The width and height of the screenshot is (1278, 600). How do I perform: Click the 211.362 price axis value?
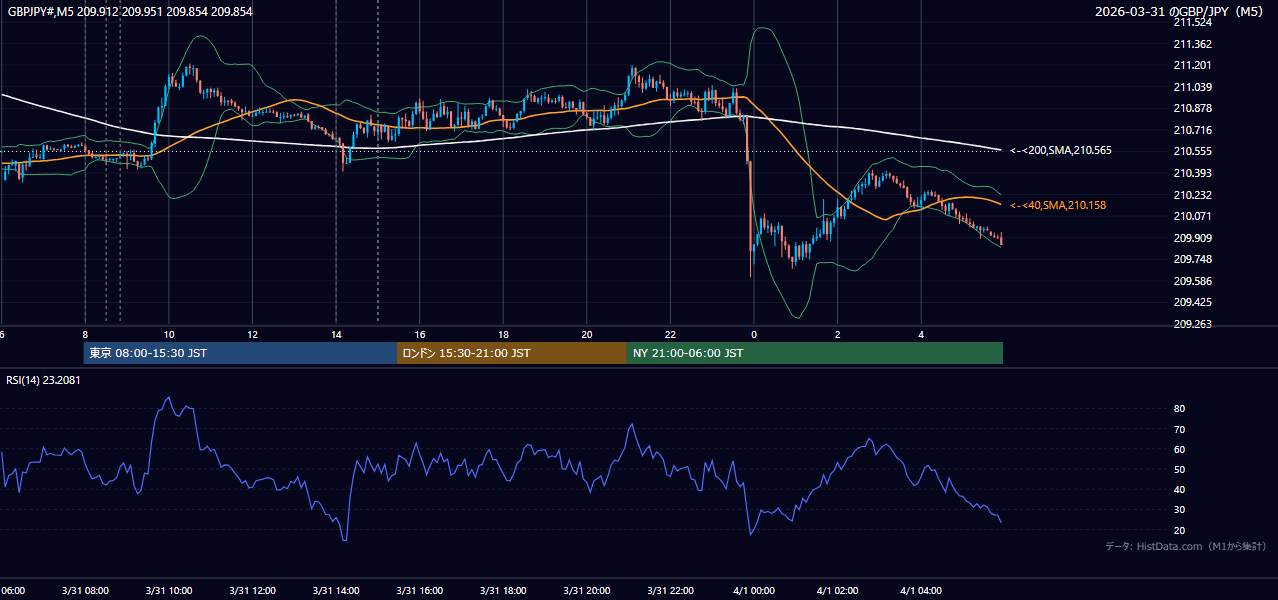1192,44
